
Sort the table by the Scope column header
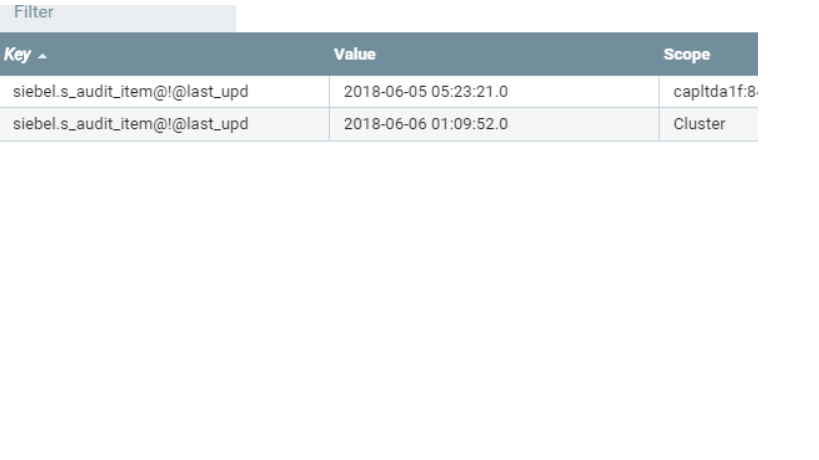686,54
